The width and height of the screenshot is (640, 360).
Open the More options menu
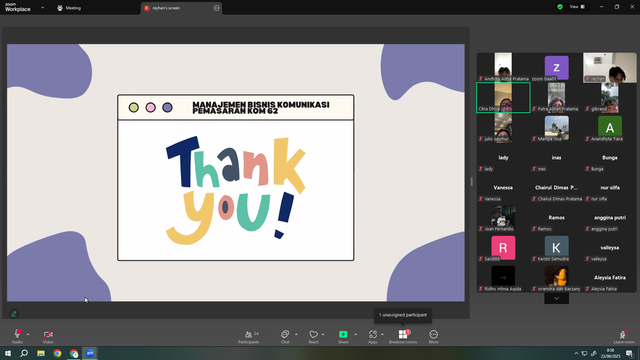[x=433, y=337]
